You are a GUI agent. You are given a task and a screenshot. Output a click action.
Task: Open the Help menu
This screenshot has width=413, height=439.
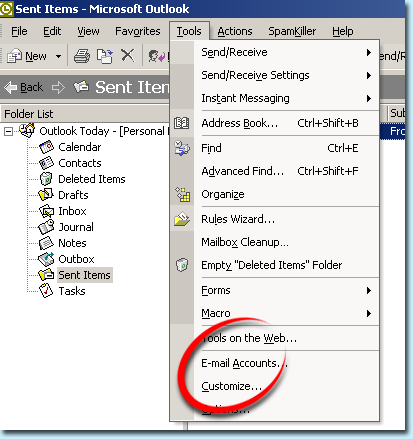(x=343, y=31)
